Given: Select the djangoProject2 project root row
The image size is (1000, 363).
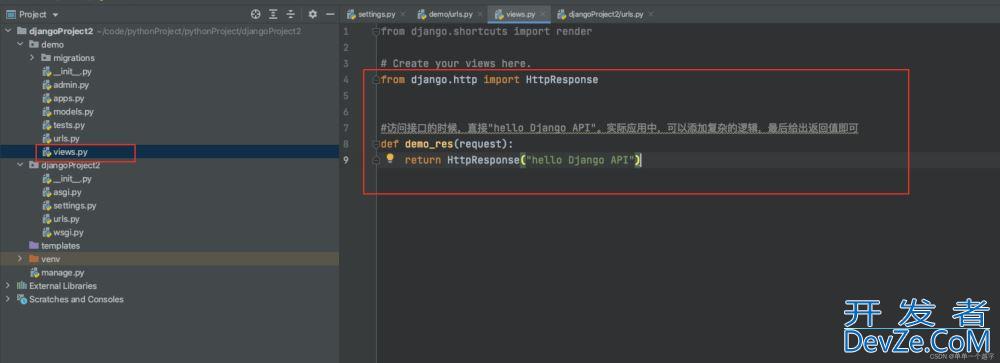Looking at the screenshot, I should [169, 31].
